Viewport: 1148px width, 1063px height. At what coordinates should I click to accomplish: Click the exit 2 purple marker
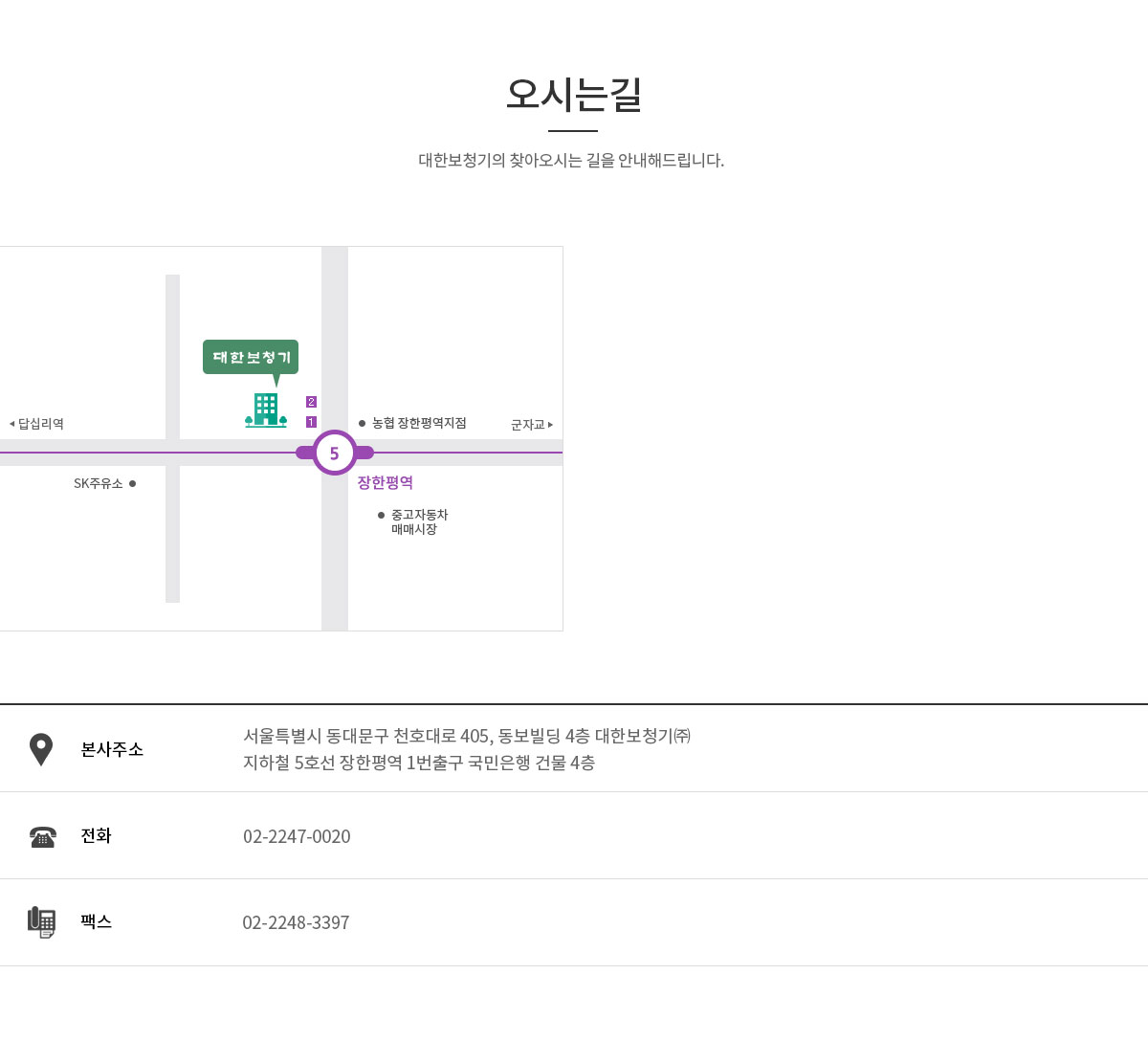pos(311,402)
